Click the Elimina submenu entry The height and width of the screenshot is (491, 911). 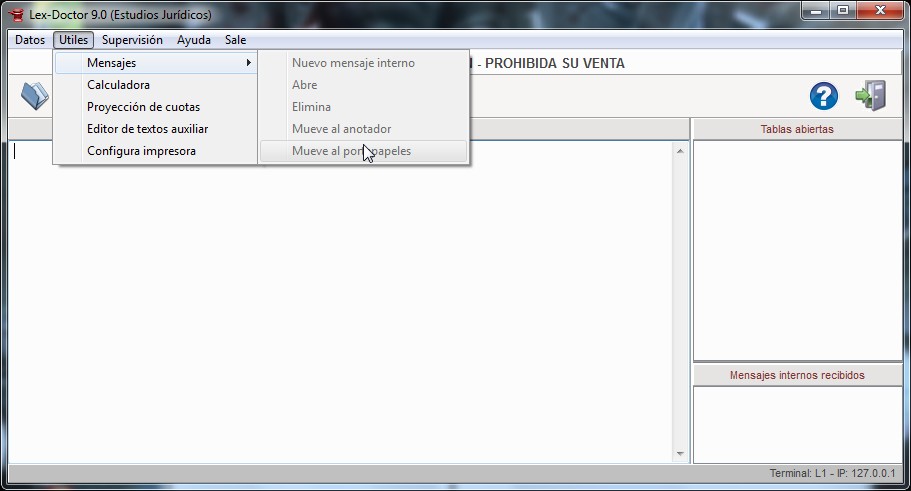[x=364, y=107]
